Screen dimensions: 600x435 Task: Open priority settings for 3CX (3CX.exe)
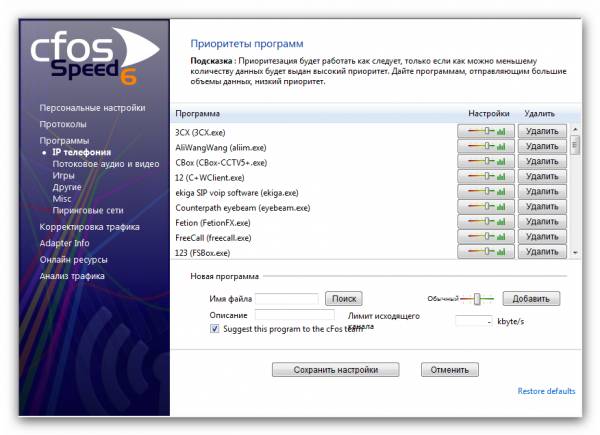(x=486, y=131)
